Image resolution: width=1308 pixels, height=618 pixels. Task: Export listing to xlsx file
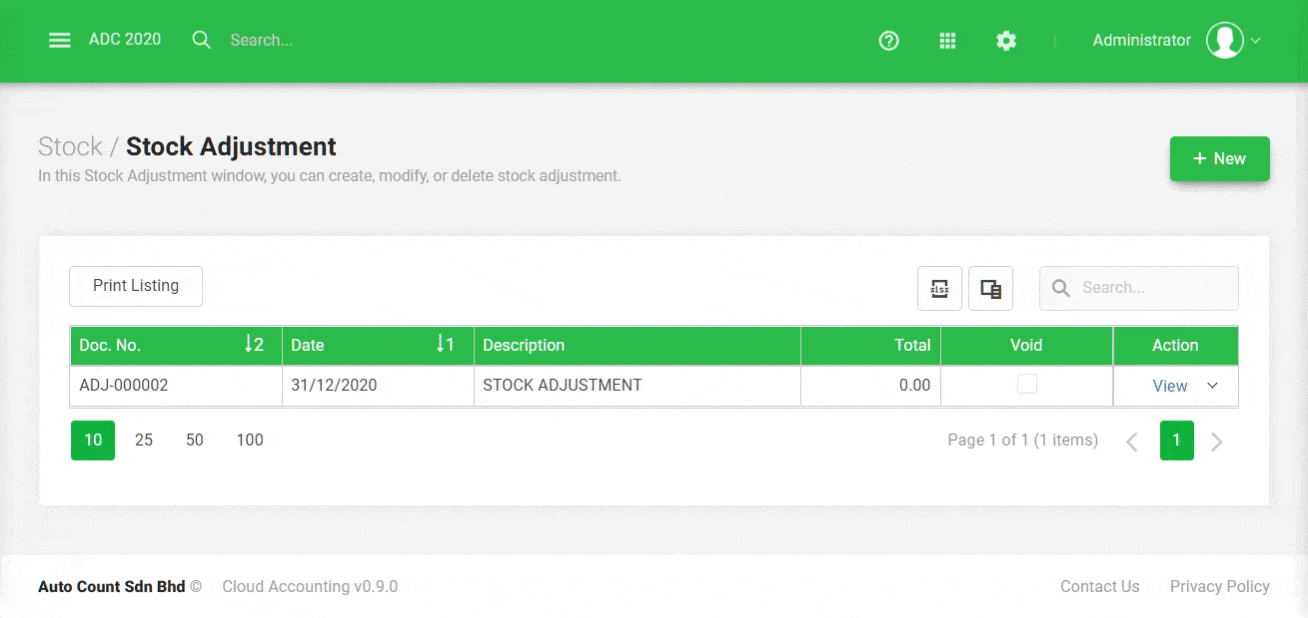(x=940, y=289)
